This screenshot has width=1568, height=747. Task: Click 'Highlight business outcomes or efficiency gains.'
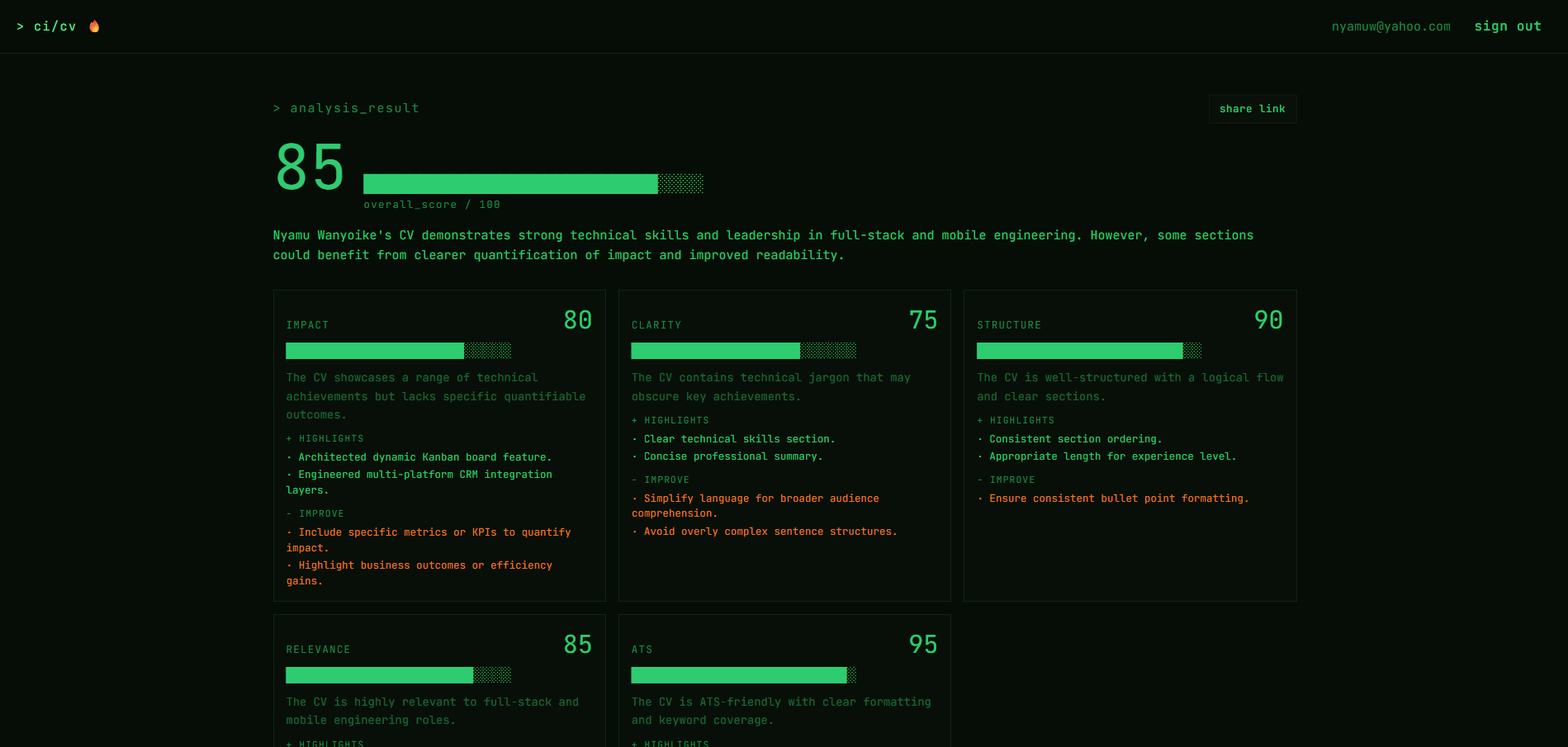[419, 573]
